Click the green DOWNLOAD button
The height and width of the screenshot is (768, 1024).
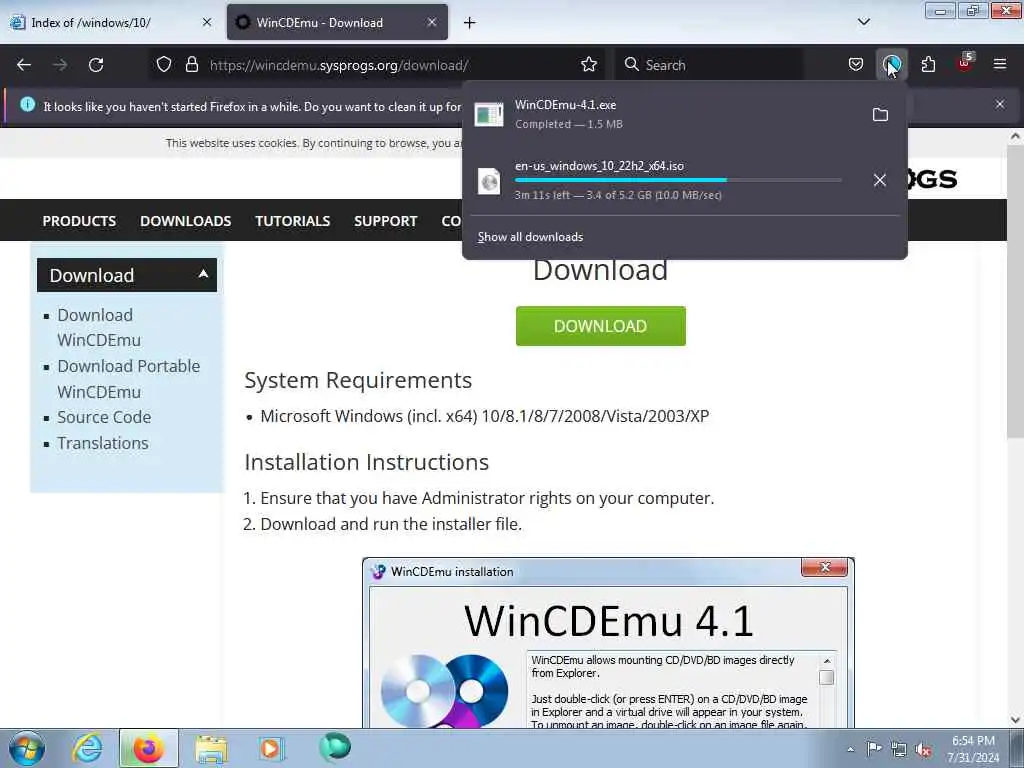coord(600,326)
